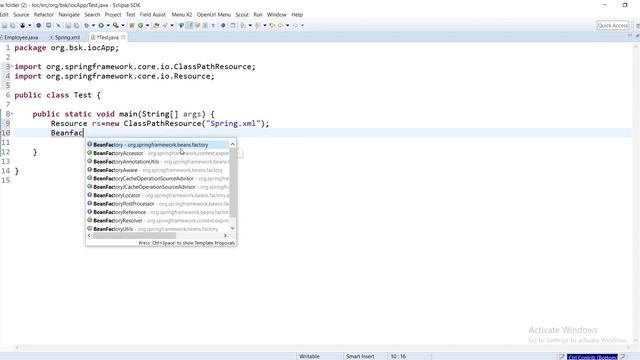Focus the Quick Access search field
640x360 pixels.
click(613, 25)
